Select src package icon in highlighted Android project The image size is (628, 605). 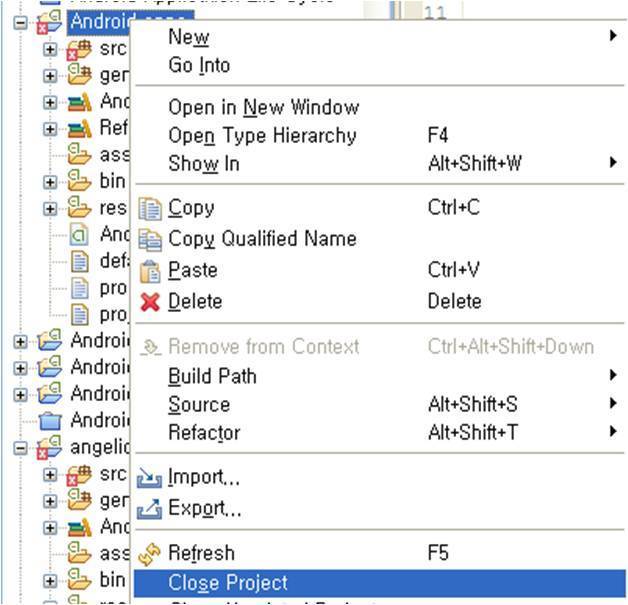click(79, 50)
